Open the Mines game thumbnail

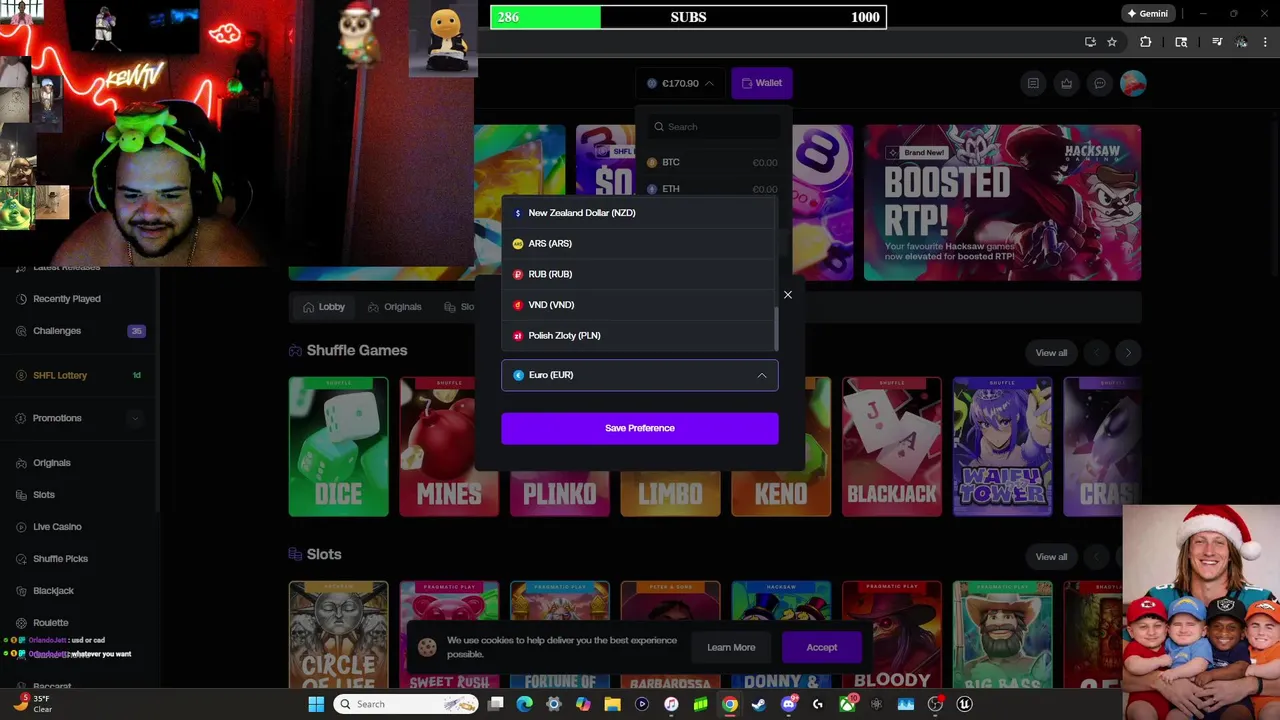pos(449,447)
